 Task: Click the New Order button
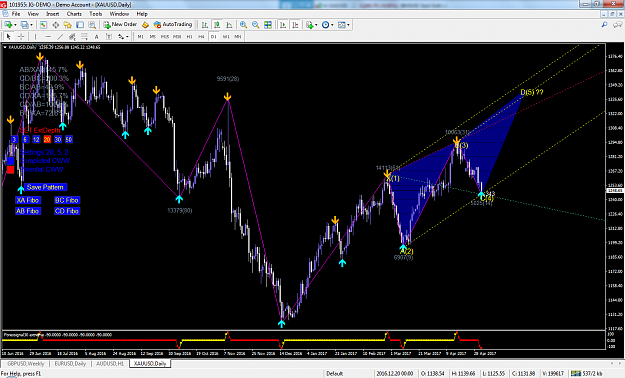click(120, 25)
